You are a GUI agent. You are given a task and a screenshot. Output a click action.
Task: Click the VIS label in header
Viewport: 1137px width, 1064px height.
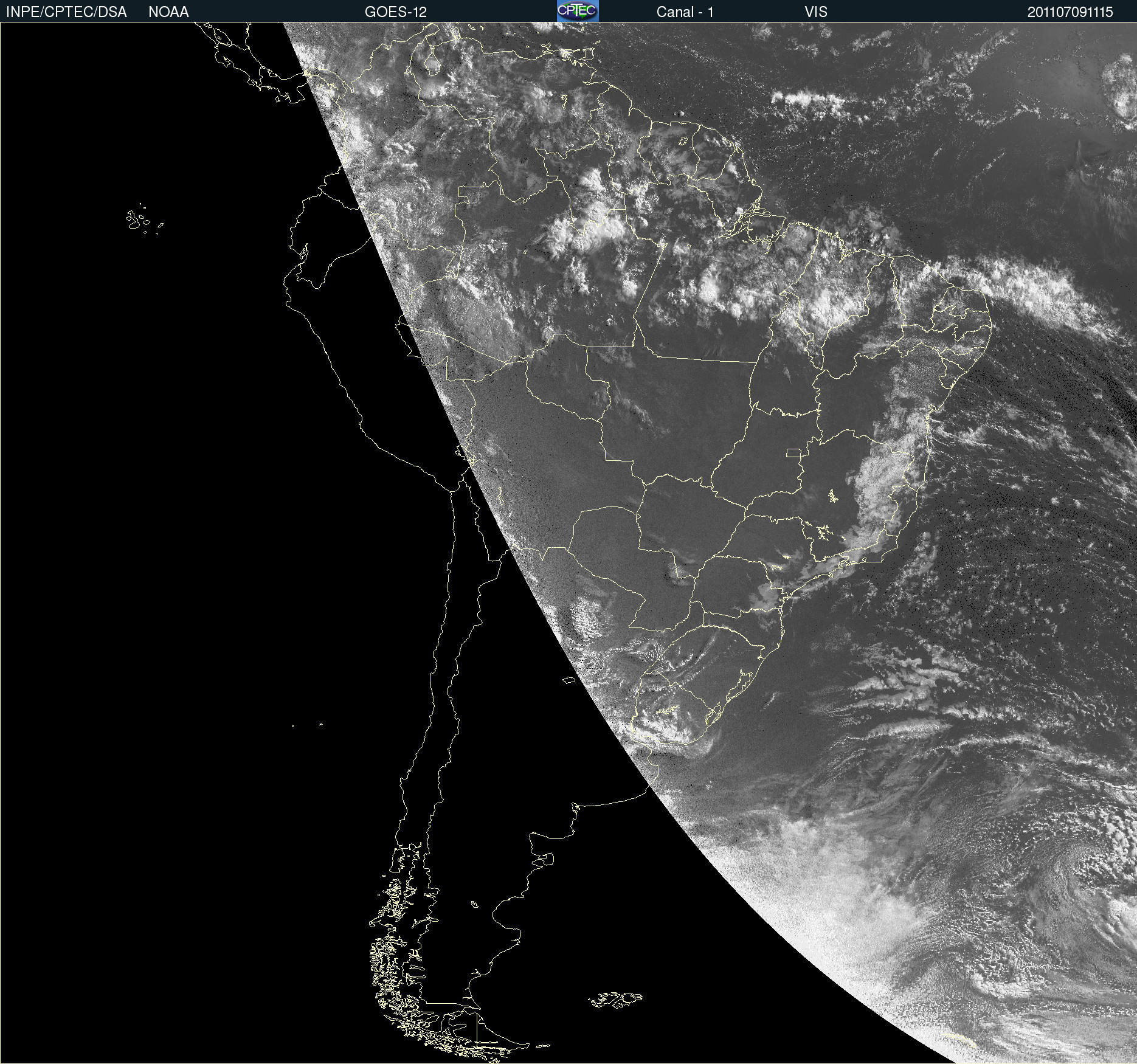(x=816, y=12)
